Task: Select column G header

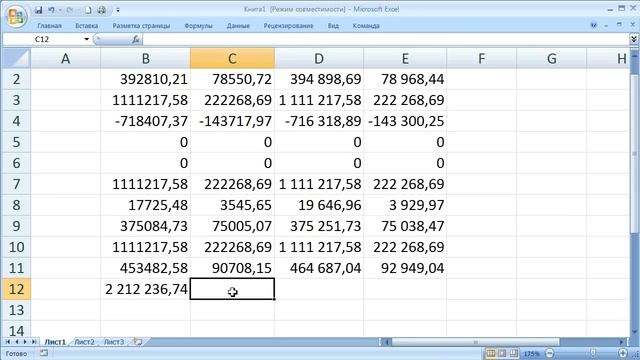Action: click(x=551, y=58)
